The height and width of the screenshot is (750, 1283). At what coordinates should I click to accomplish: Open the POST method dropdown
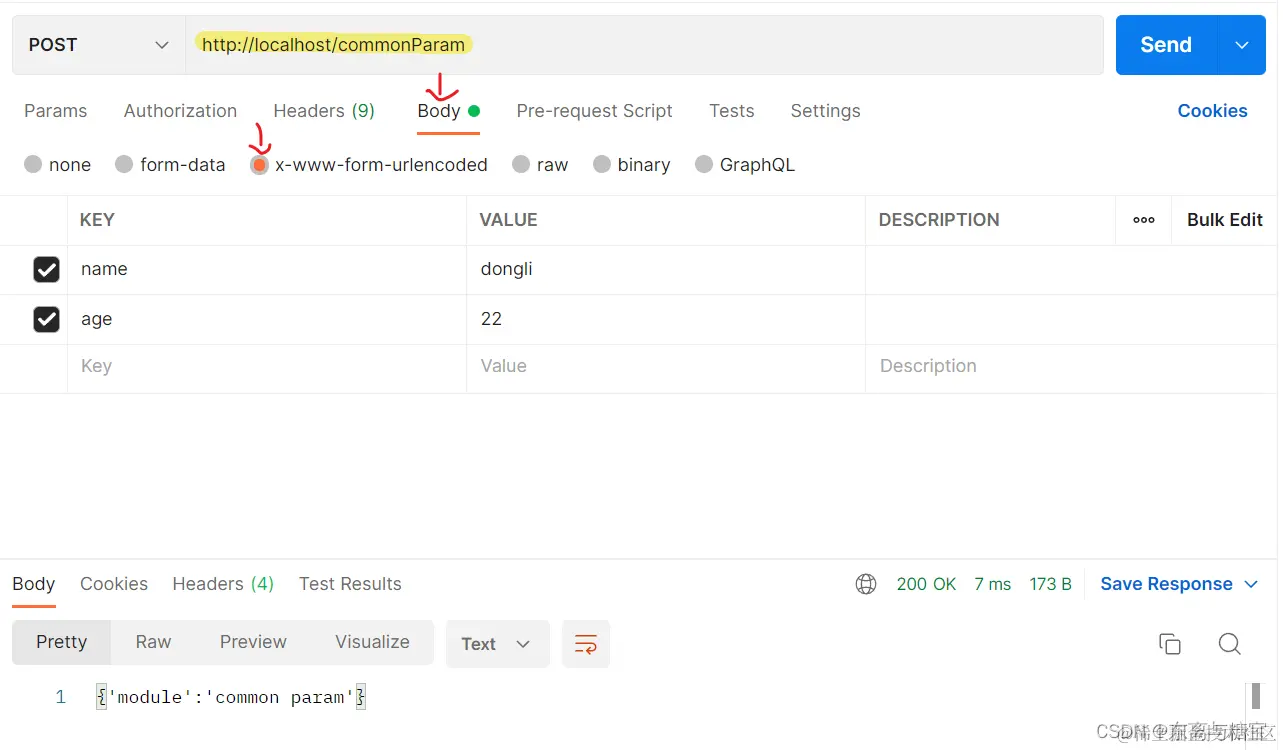98,45
